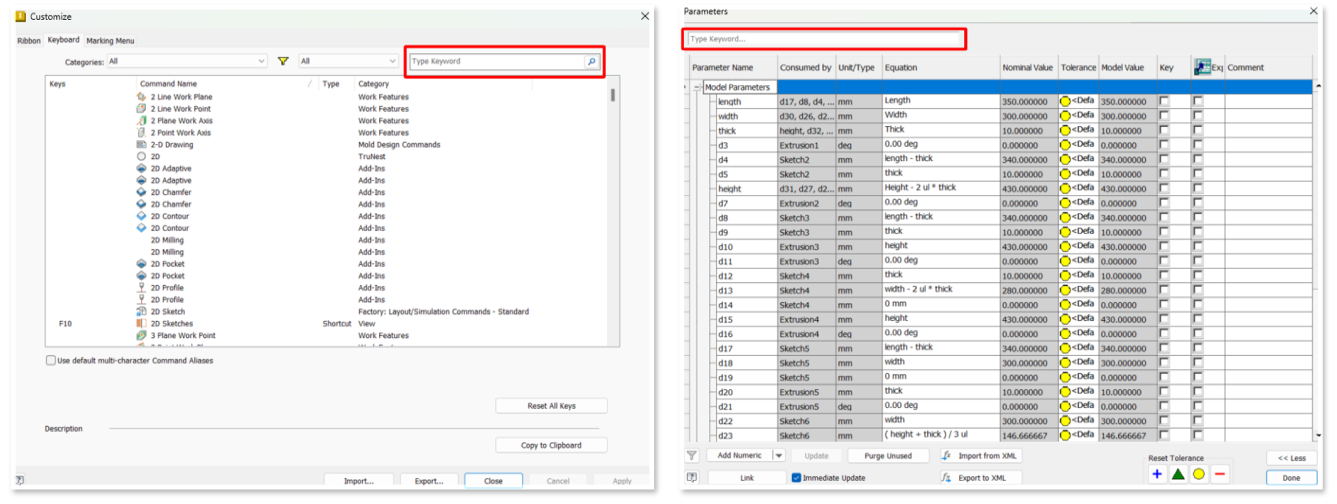Click the yellow filter funnel icon in Customize
Screen dimensions: 1337x504
(283, 61)
